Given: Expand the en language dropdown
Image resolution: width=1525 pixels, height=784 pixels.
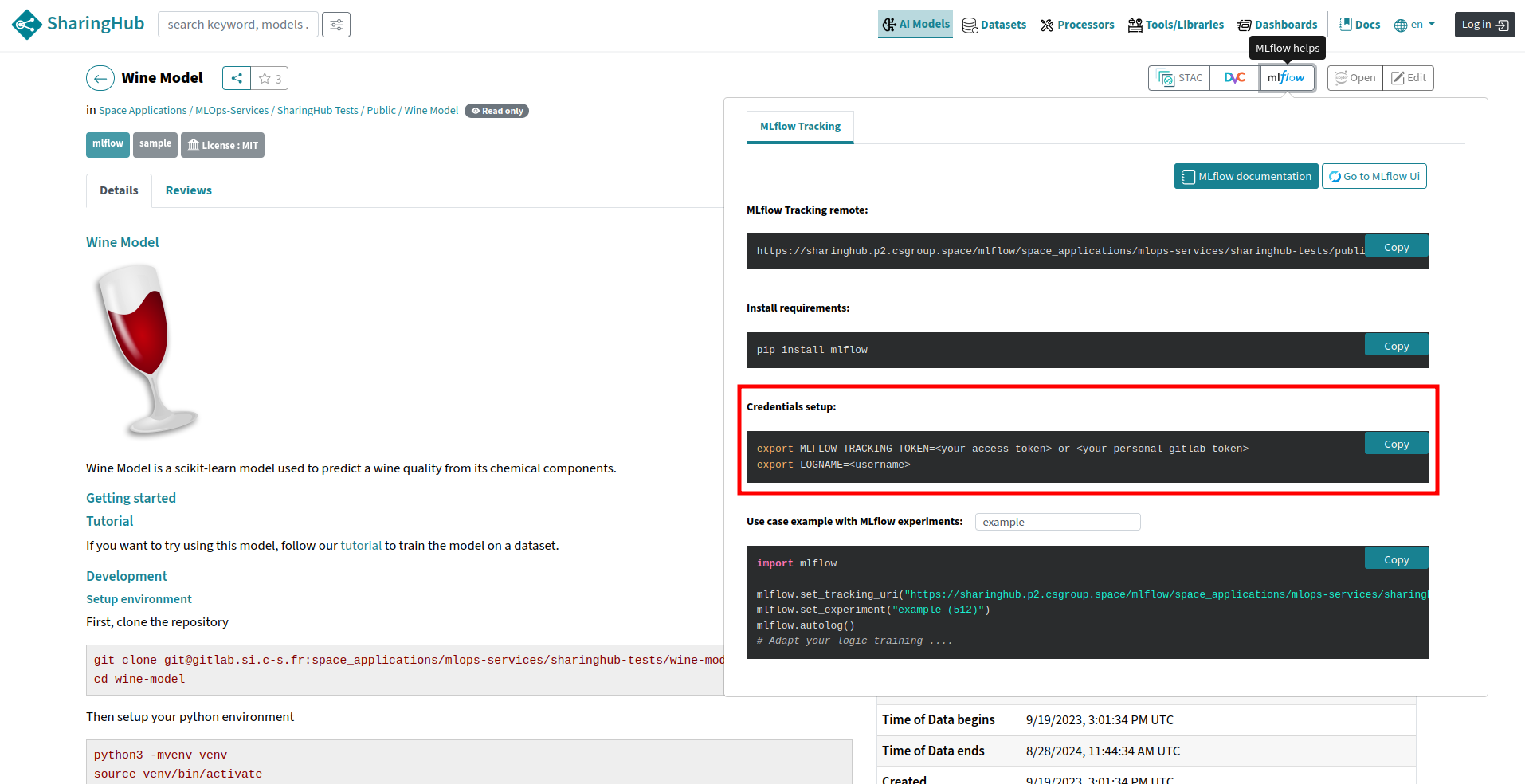Looking at the screenshot, I should pyautogui.click(x=1415, y=25).
